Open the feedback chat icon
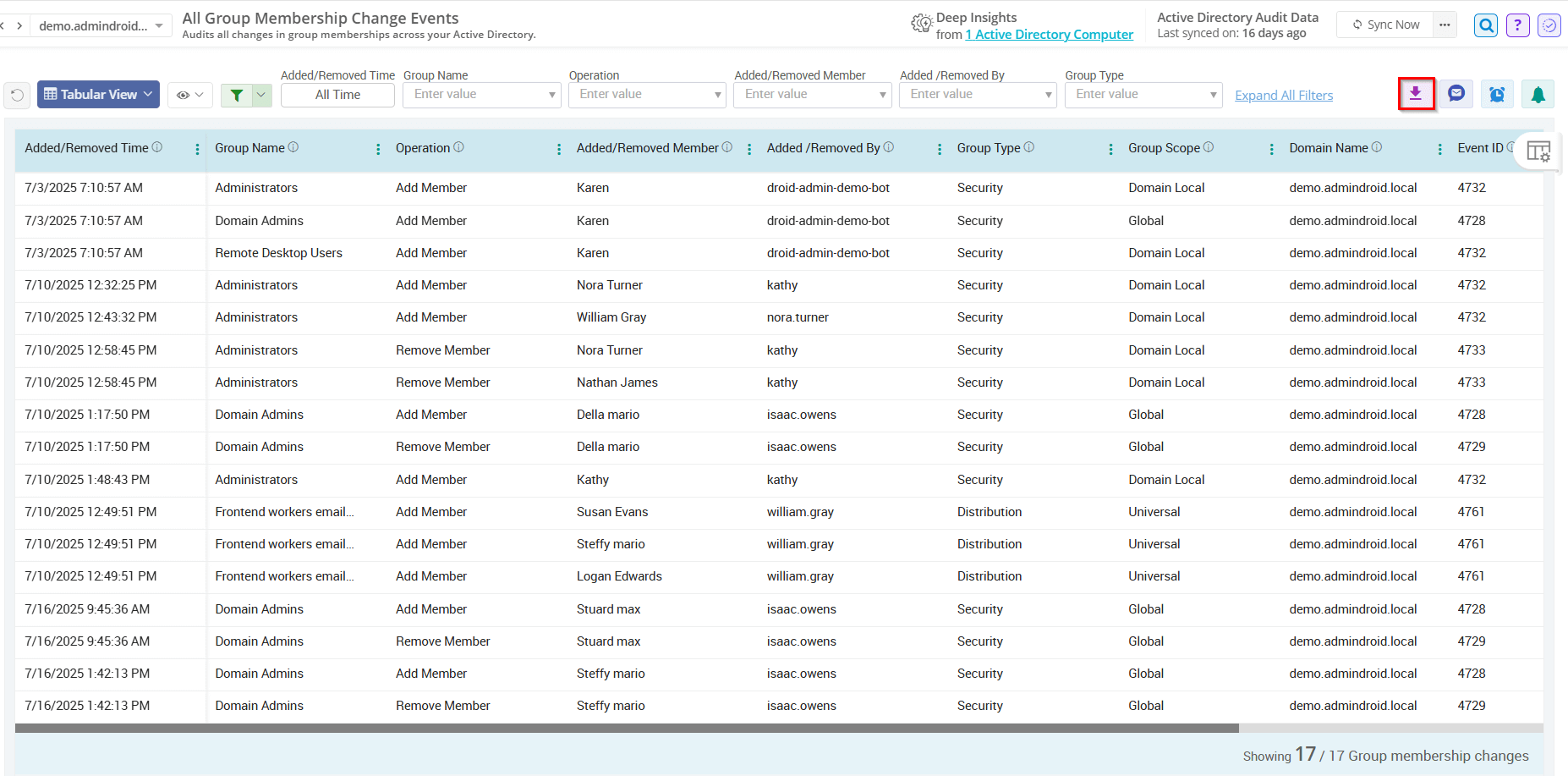This screenshot has width=1568, height=776. coord(1456,94)
